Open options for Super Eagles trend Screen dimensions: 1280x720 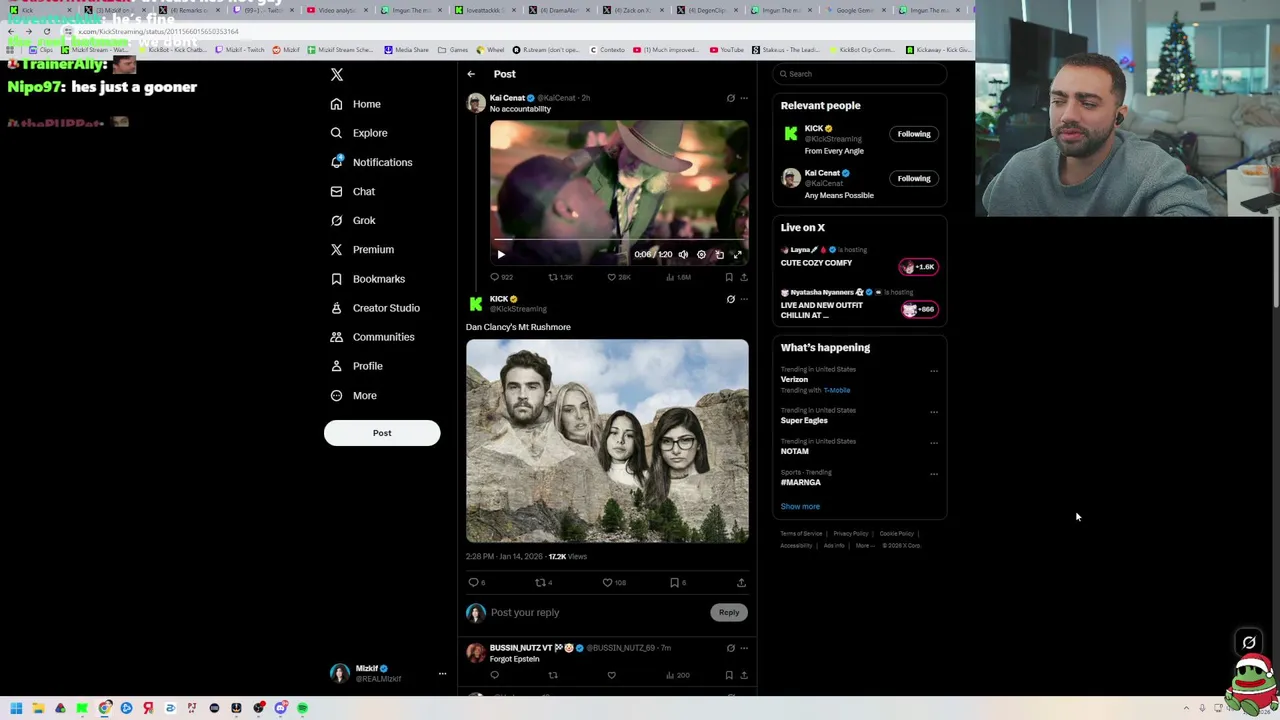pyautogui.click(x=934, y=412)
